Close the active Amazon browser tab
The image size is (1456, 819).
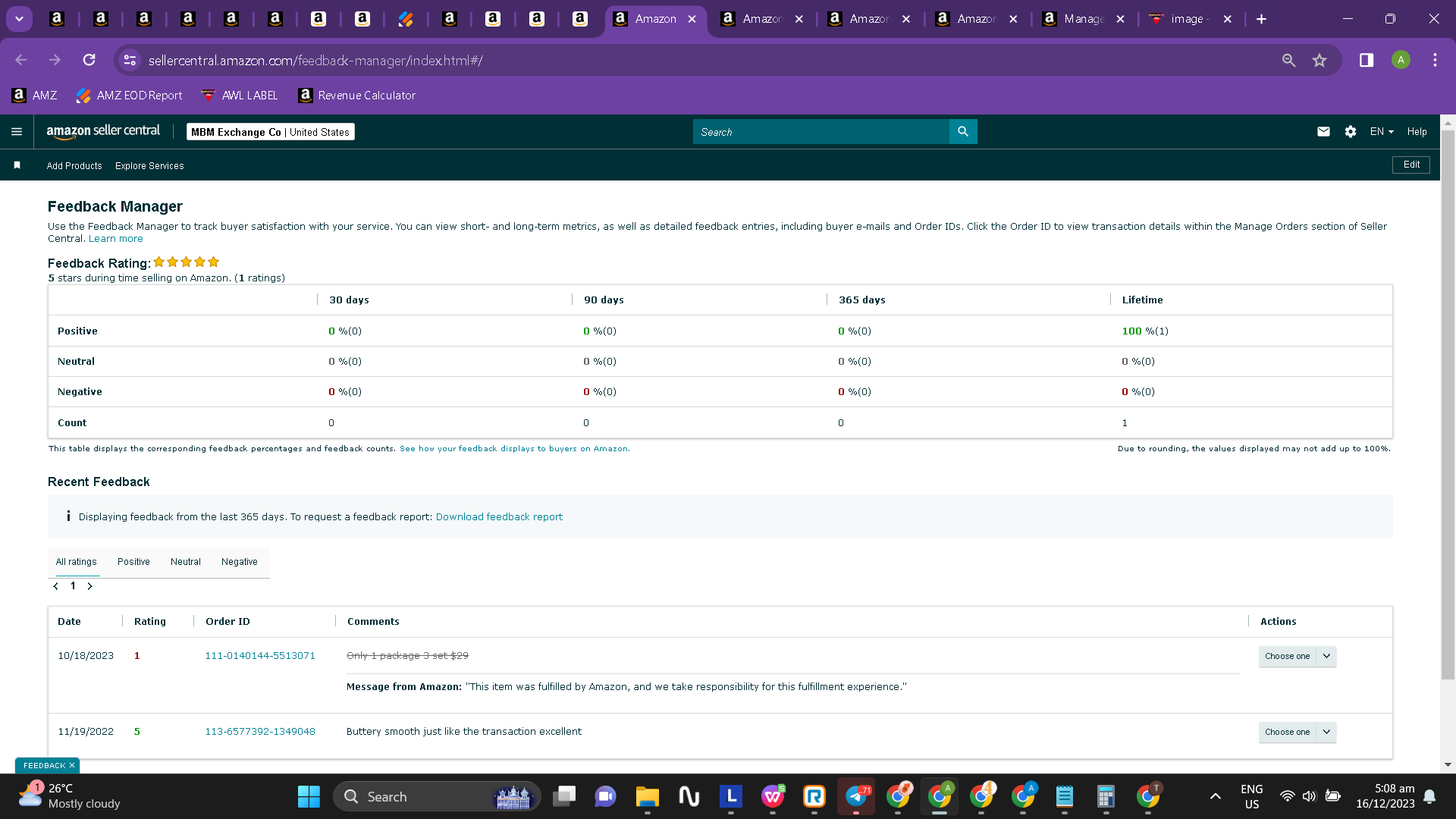coord(692,19)
